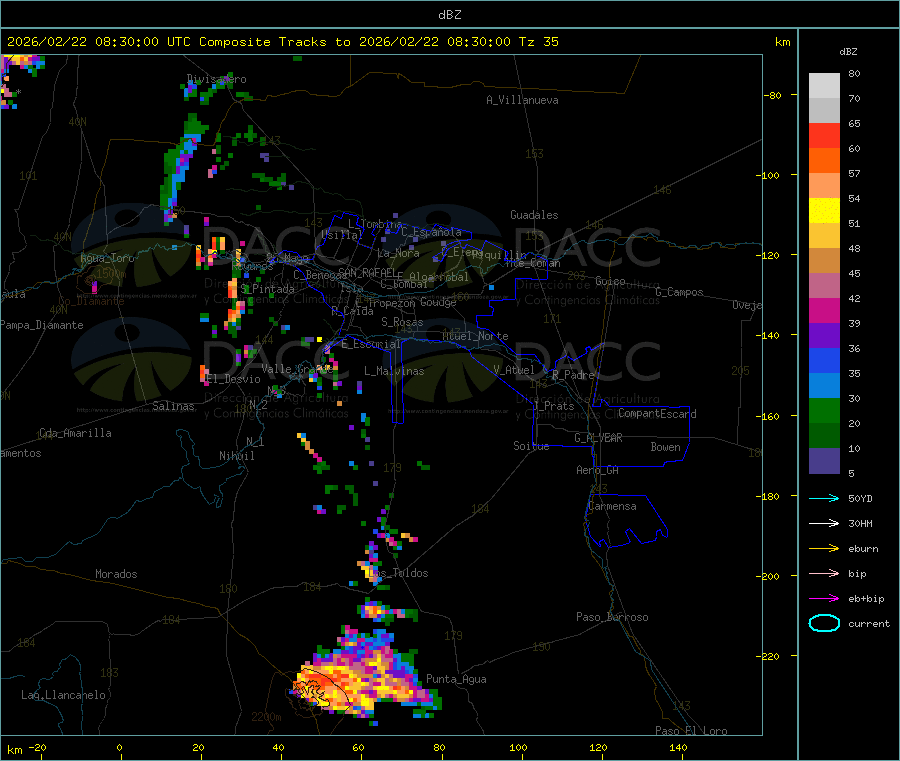Click the 'V_Atuel' map label
Screen dimensions: 900x761
[514, 370]
